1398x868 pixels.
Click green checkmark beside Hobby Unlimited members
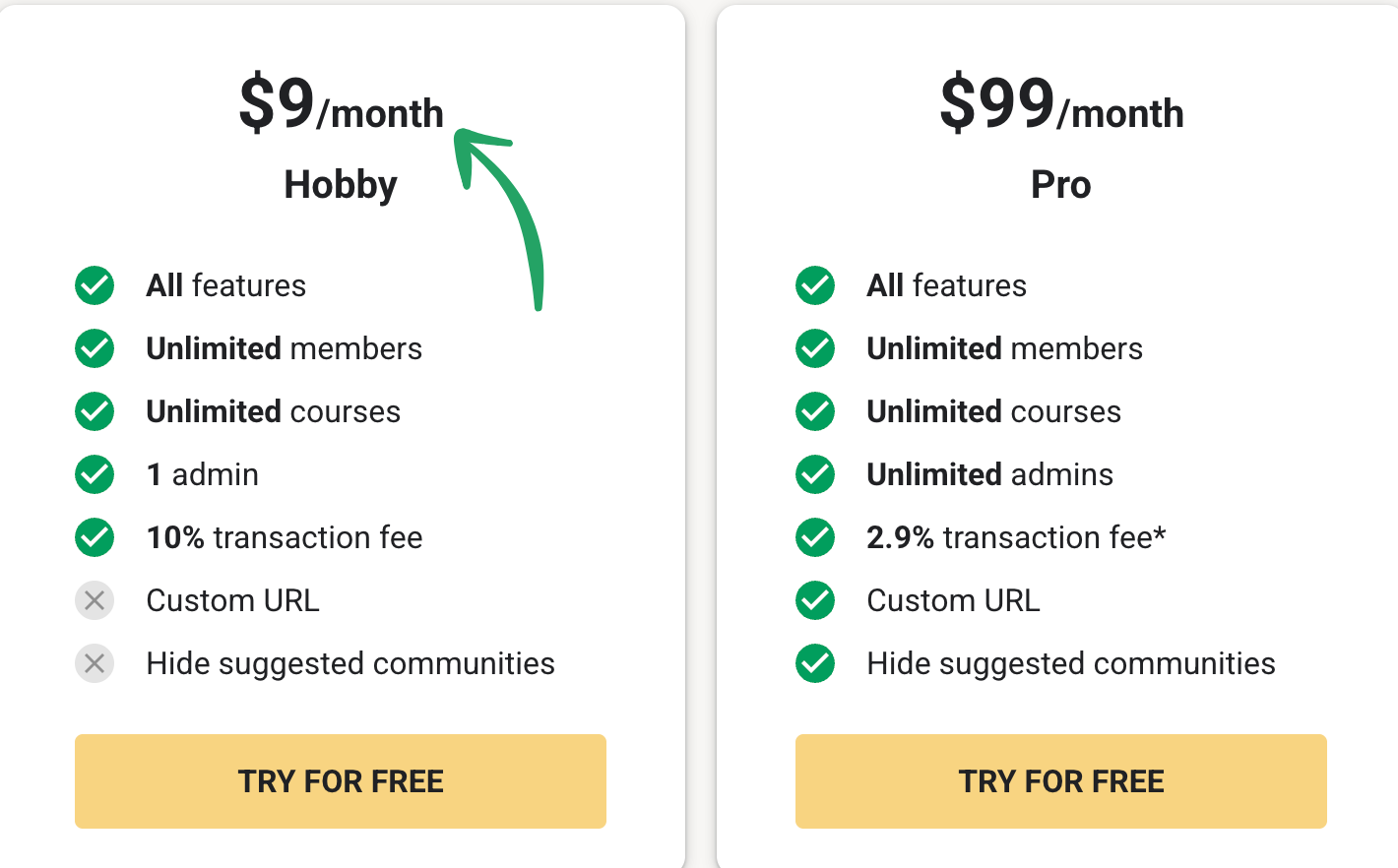tap(95, 348)
